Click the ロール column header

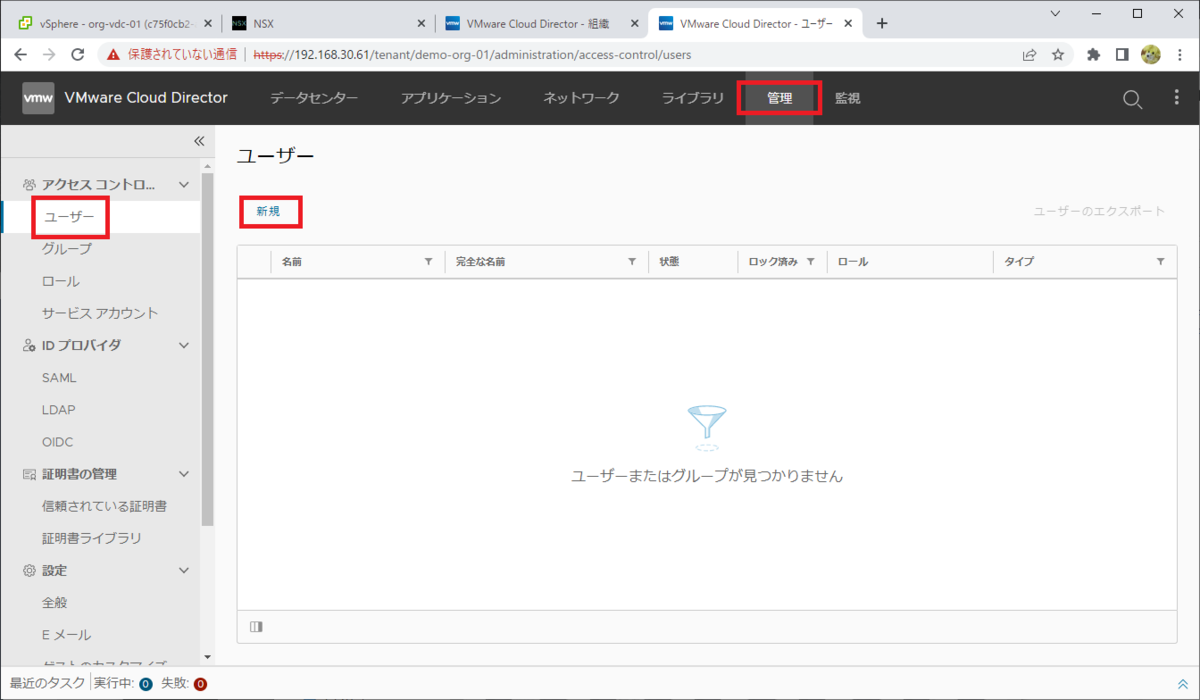tap(852, 261)
